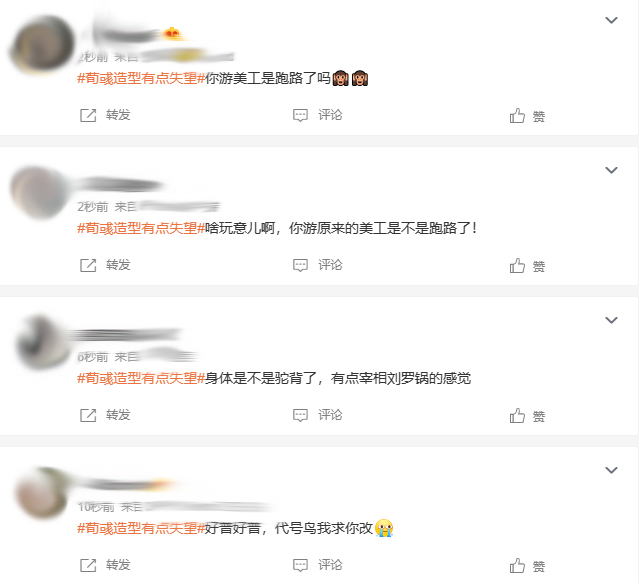Click comment icon on the 驼背 post
Screen dimensions: 639x583
click(x=300, y=415)
